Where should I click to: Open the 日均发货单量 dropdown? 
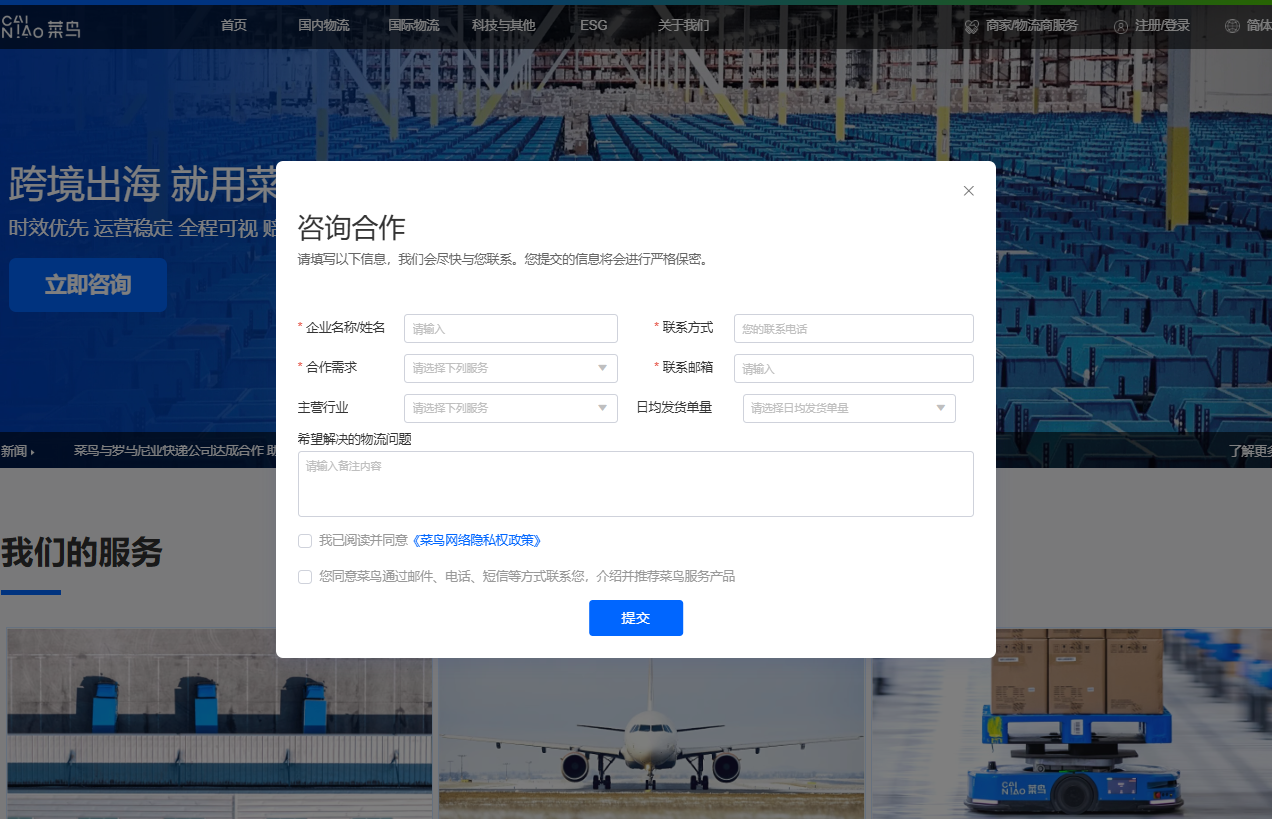click(848, 408)
